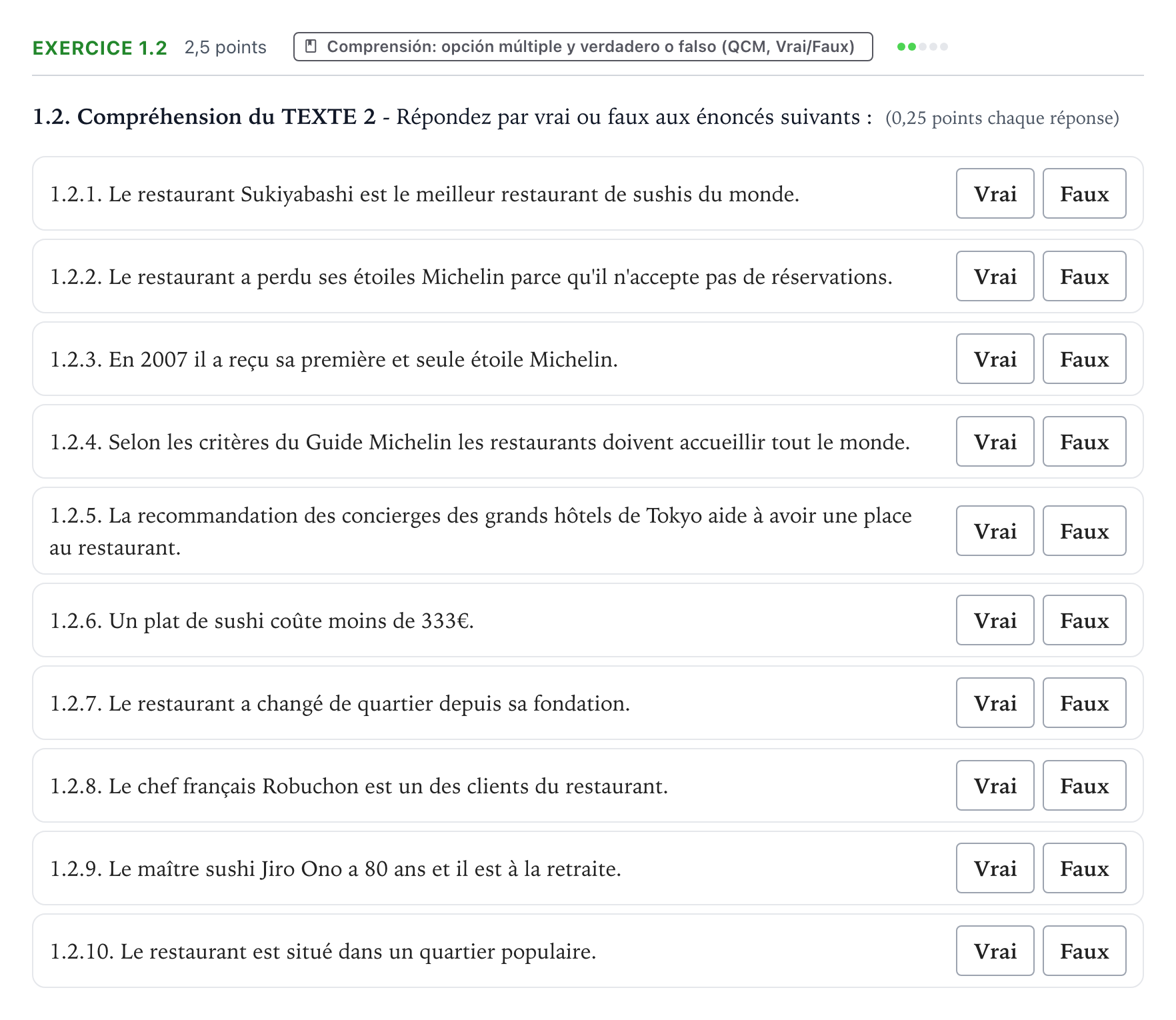This screenshot has height=1020, width=1176.
Task: Select Faux for statement 1.2.1 about Sukiyabashi
Action: (x=1084, y=193)
